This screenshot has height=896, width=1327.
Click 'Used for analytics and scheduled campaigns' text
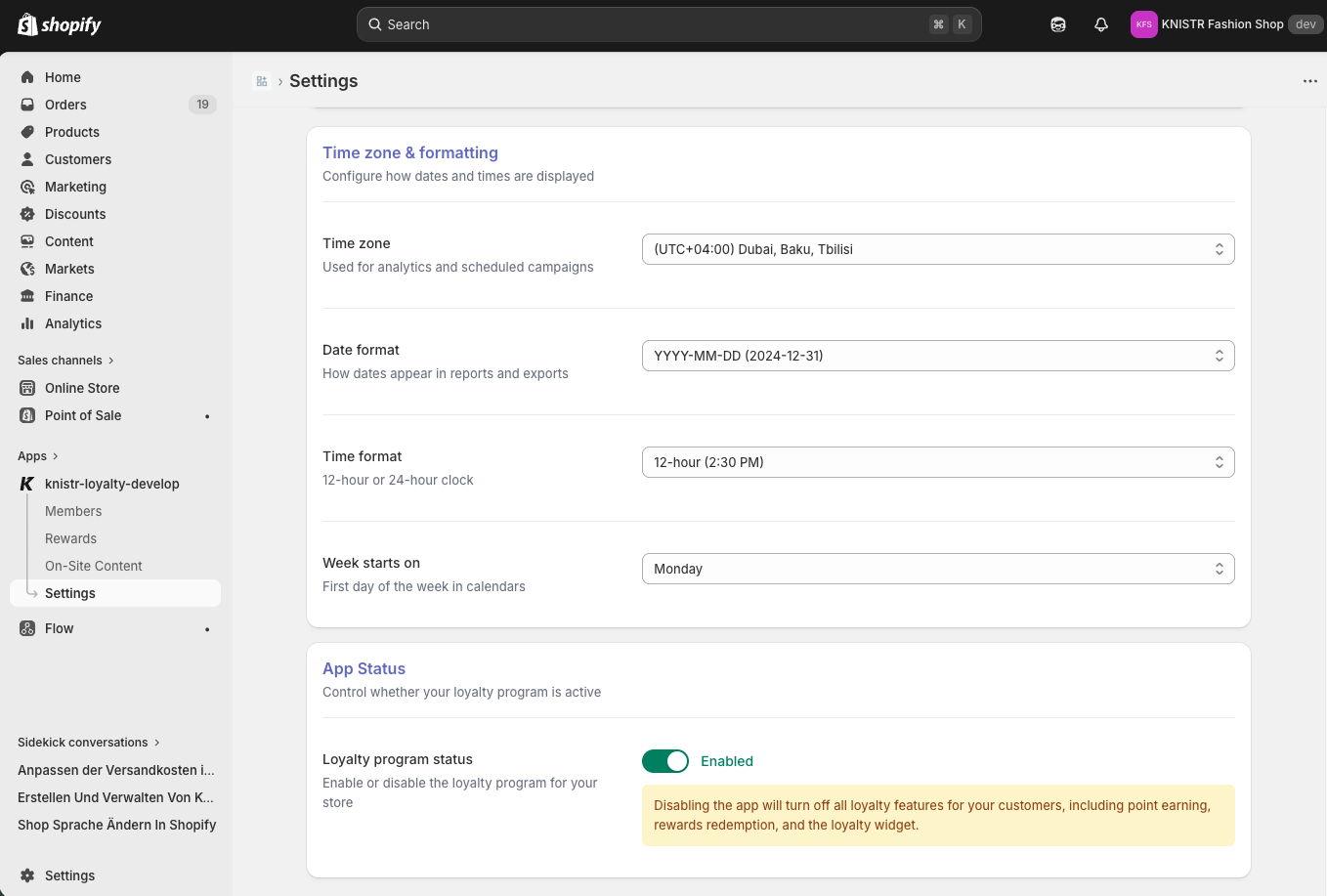[458, 267]
